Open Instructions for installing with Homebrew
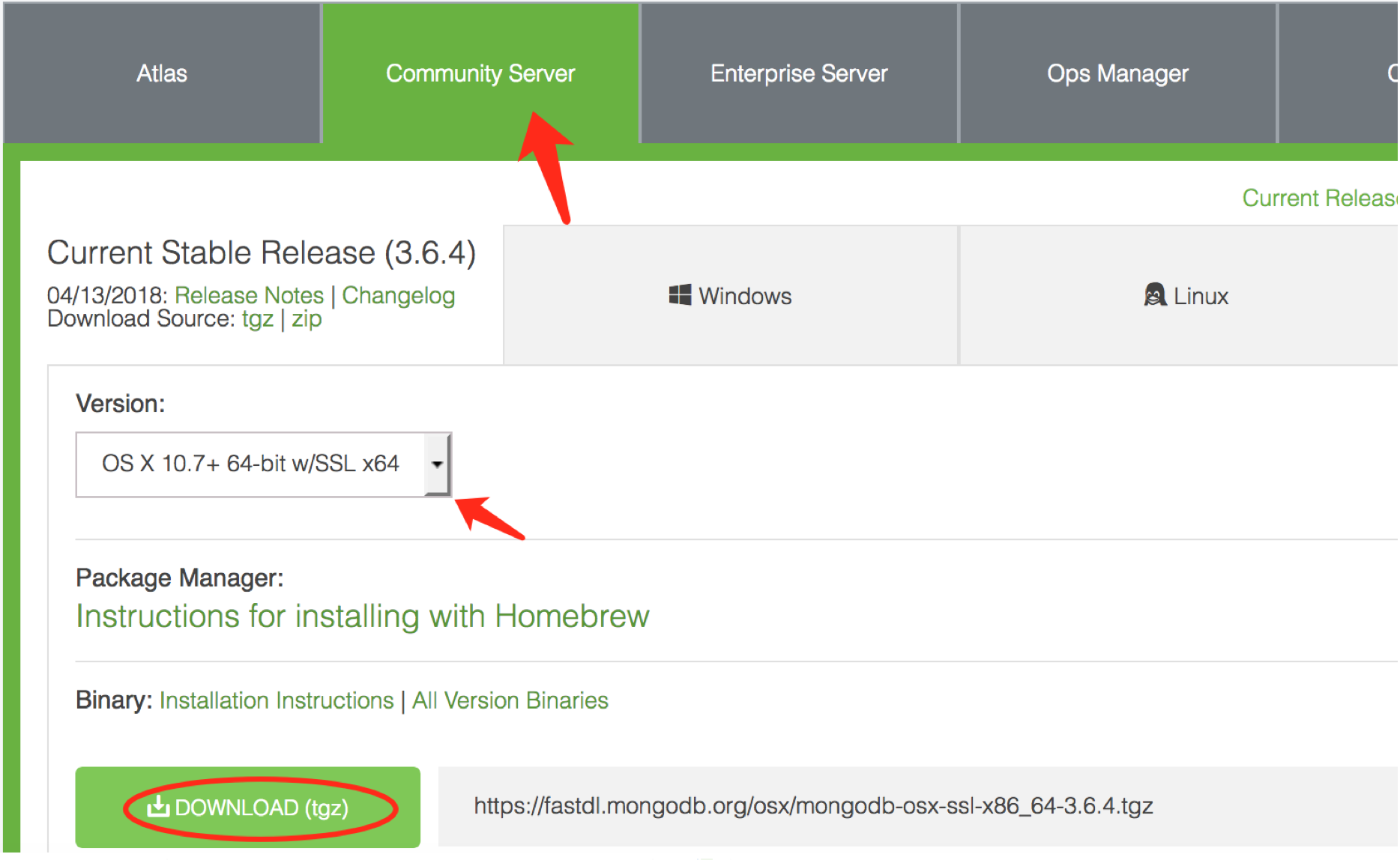The image size is (1400, 860). [363, 616]
